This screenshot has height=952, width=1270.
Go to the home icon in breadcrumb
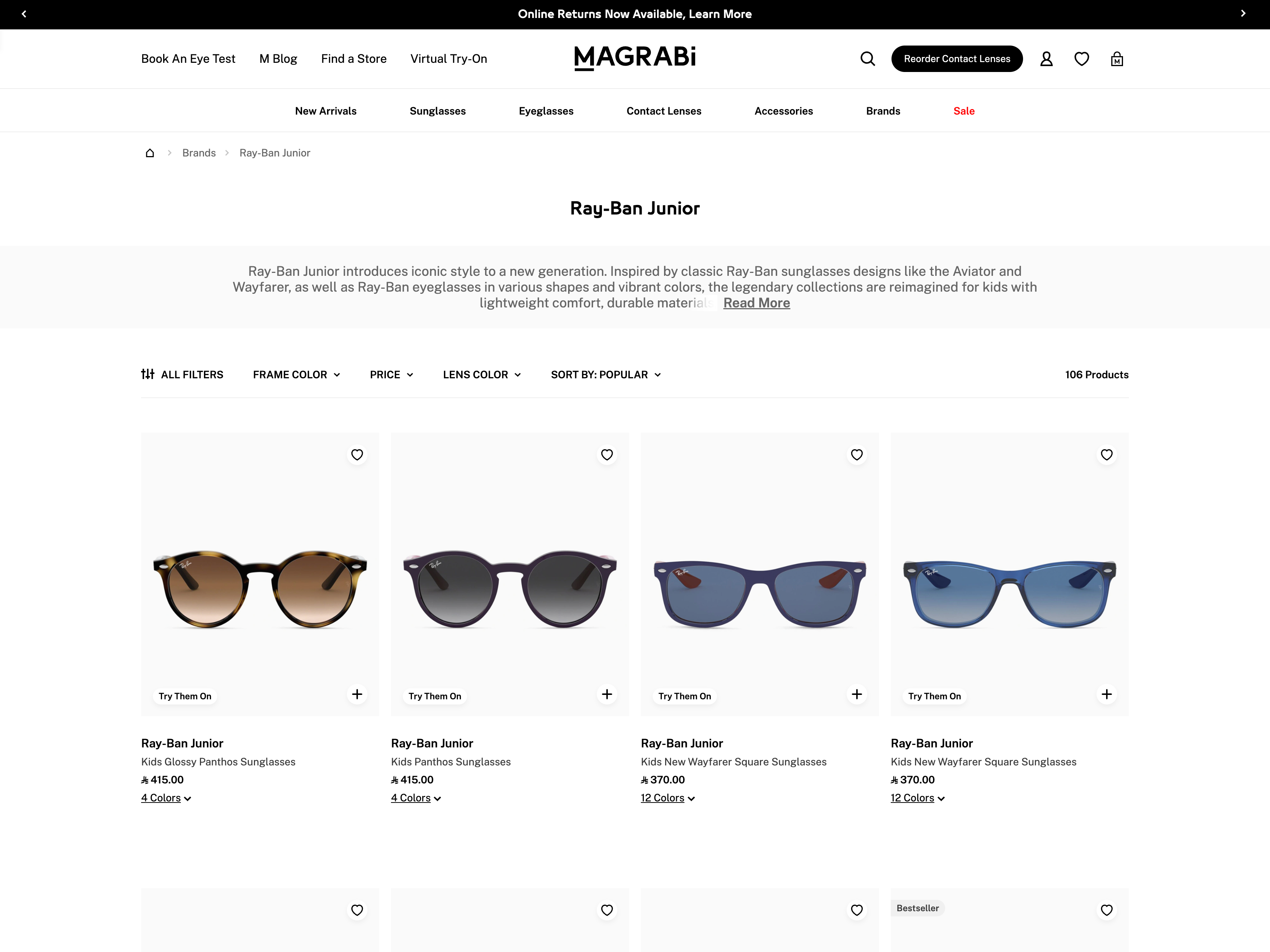click(150, 153)
